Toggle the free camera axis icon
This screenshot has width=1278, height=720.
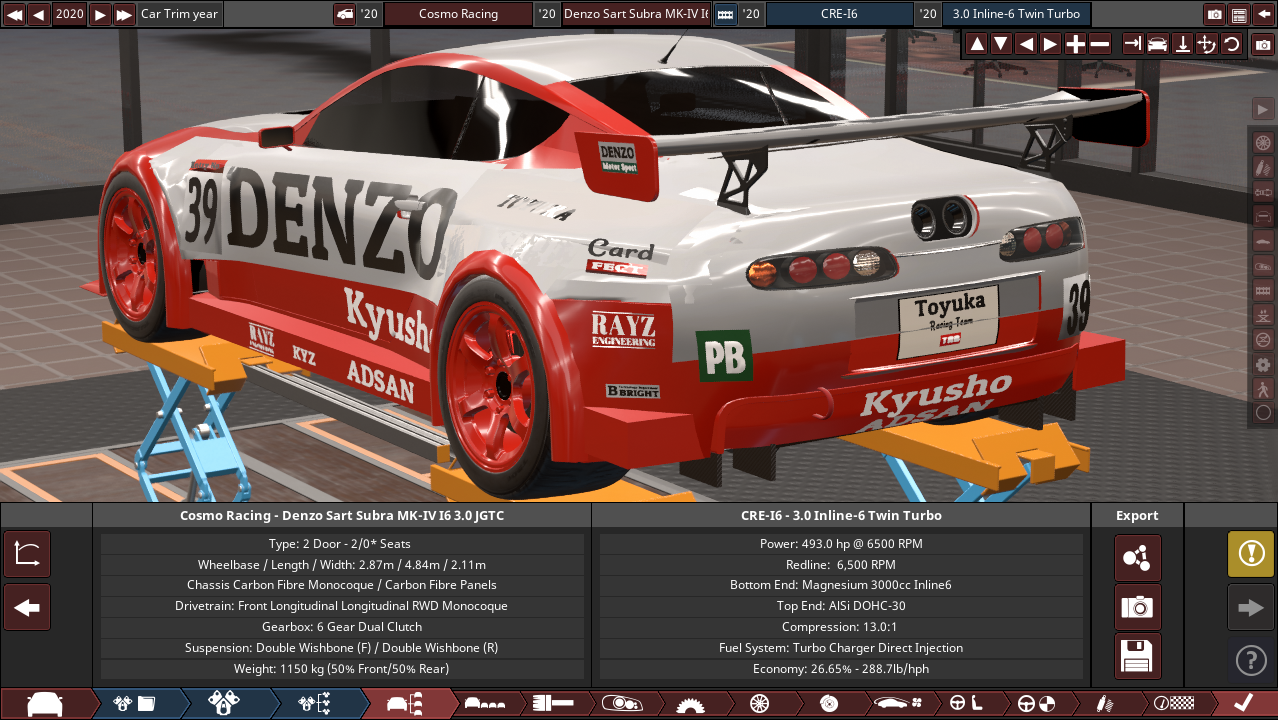point(1207,44)
